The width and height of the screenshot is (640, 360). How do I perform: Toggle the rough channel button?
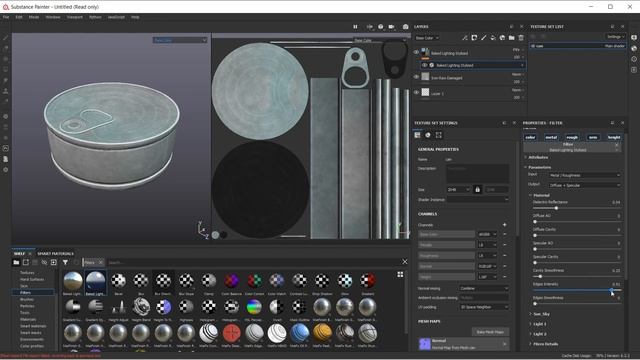pyautogui.click(x=572, y=138)
